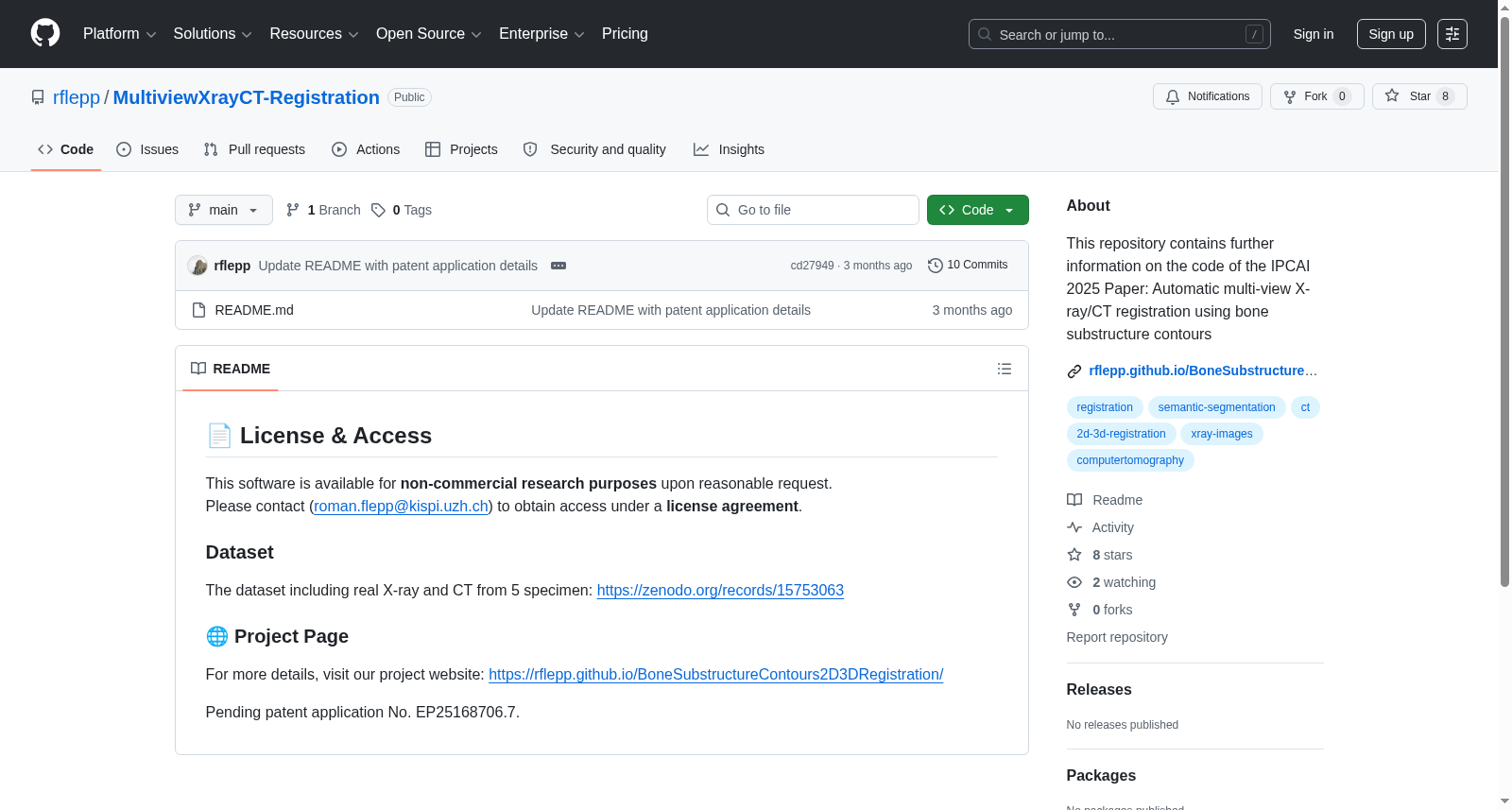Viewport: 1512px width, 810px height.
Task: Switch to the Projects tab
Action: coord(461,149)
